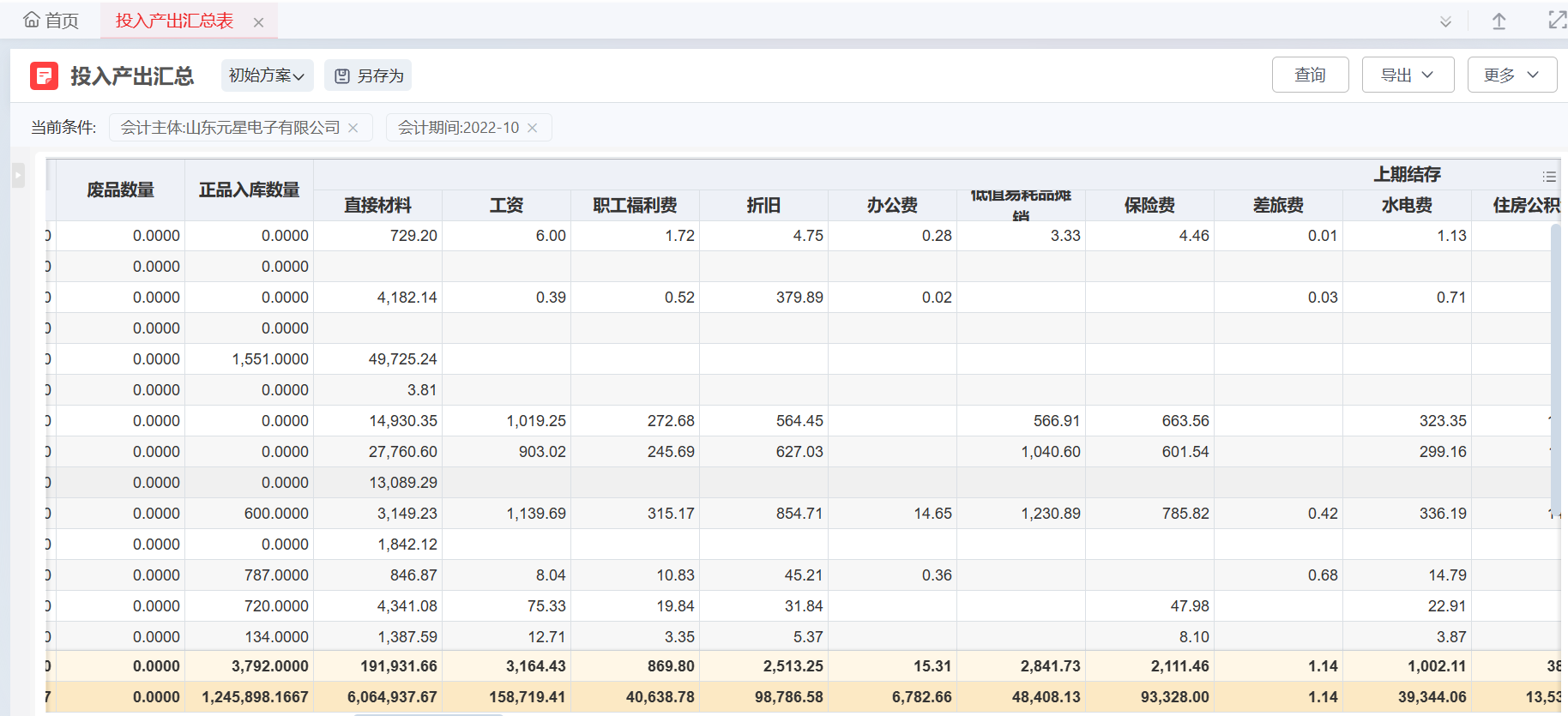
Task: Click the red 投入产出汇总 report icon
Action: 44,76
